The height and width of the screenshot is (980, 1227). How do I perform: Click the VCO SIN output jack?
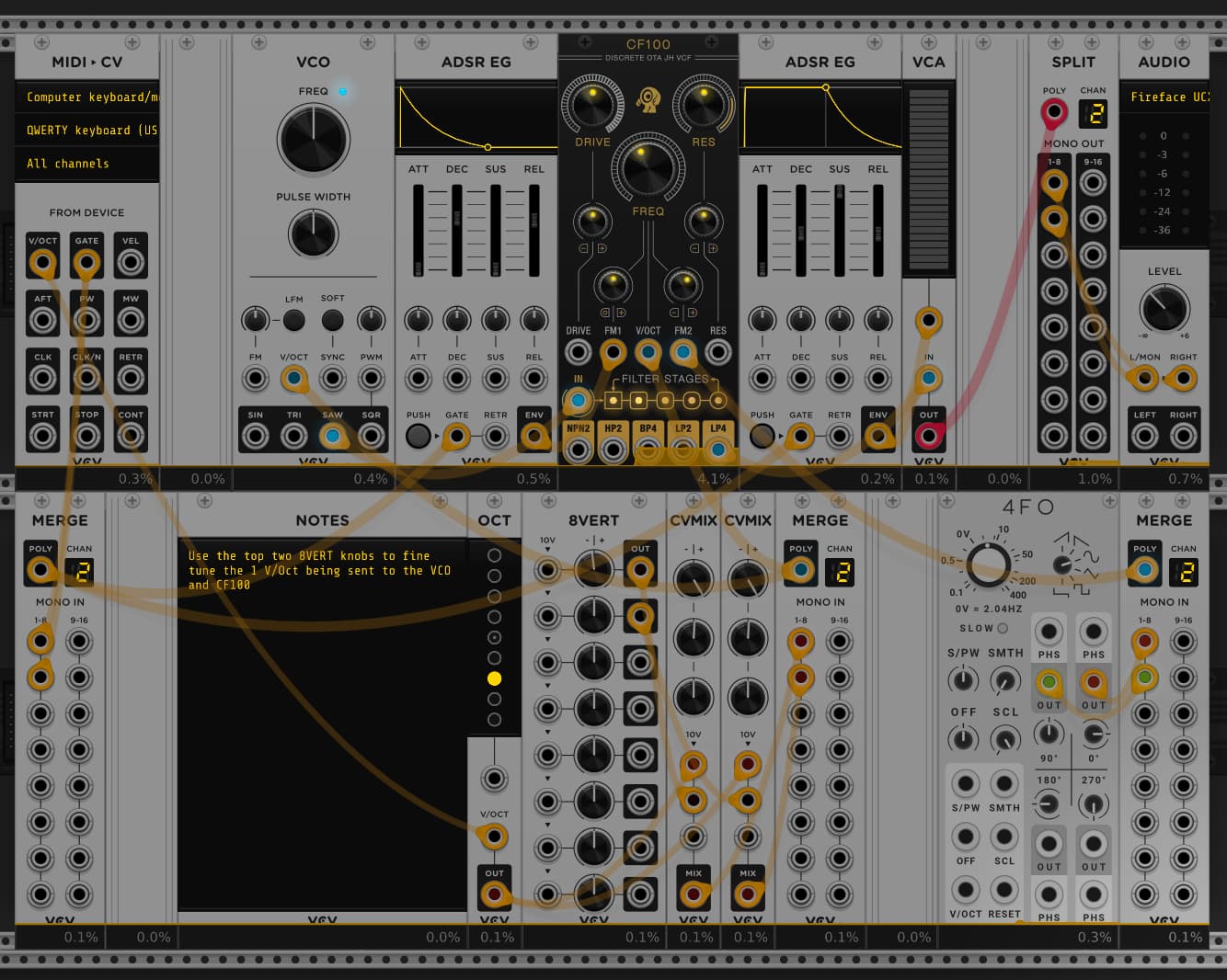(x=256, y=436)
